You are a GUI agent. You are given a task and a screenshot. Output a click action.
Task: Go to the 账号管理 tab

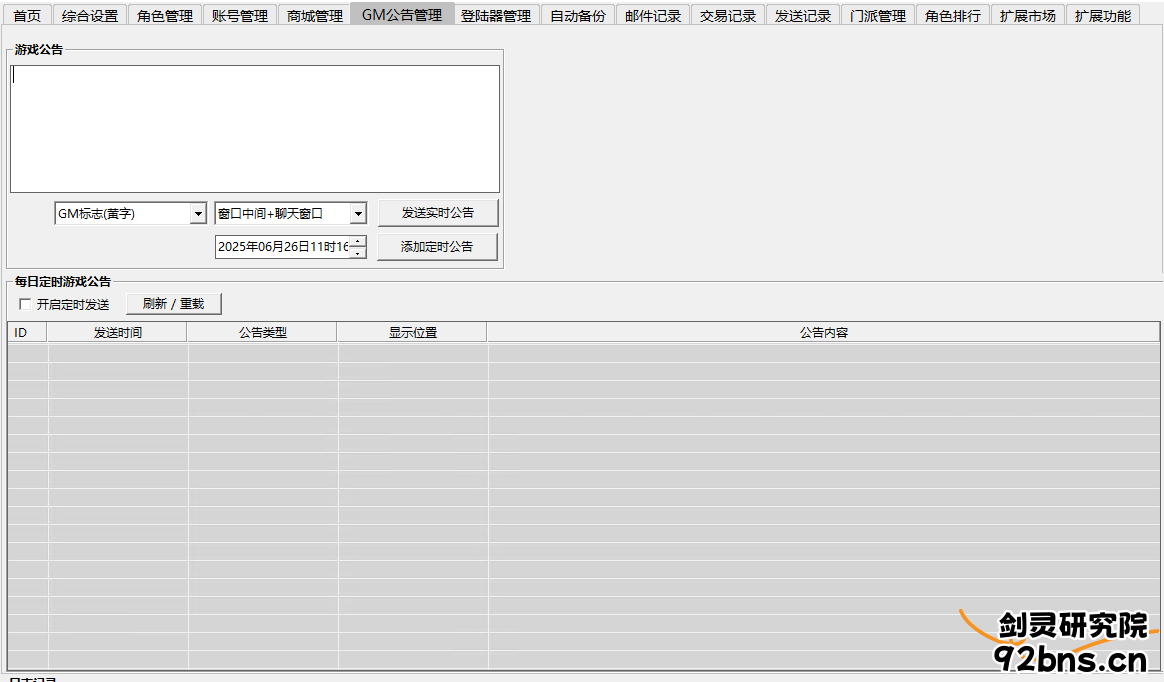point(240,16)
